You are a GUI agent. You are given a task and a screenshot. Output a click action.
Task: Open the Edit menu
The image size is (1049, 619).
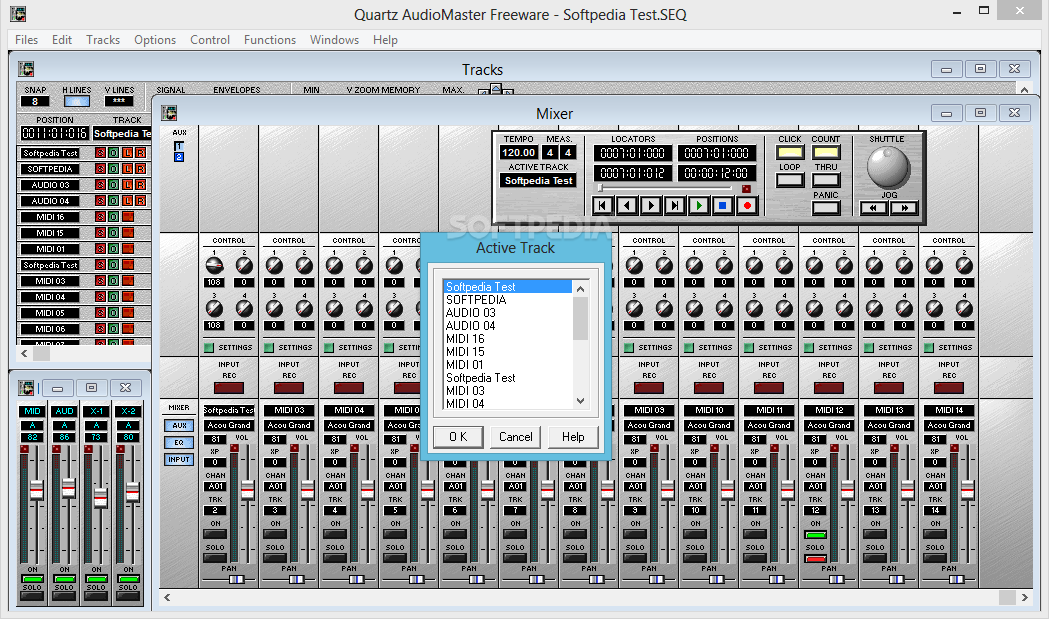pyautogui.click(x=62, y=39)
